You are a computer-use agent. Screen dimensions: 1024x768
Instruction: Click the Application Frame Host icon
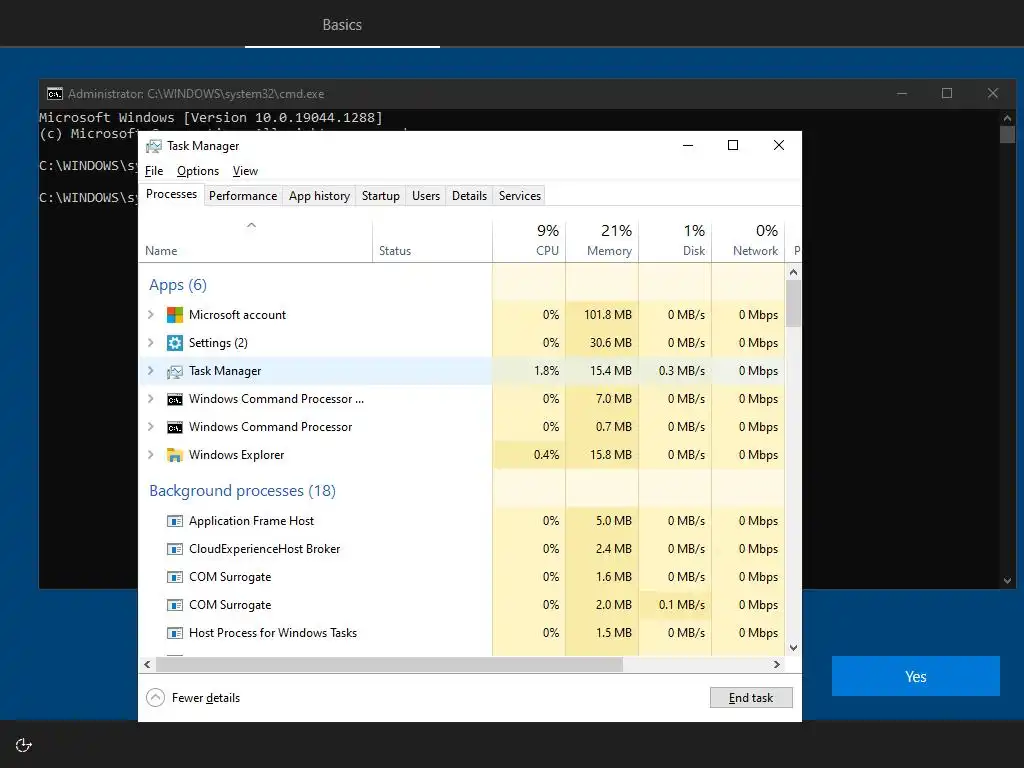(174, 521)
